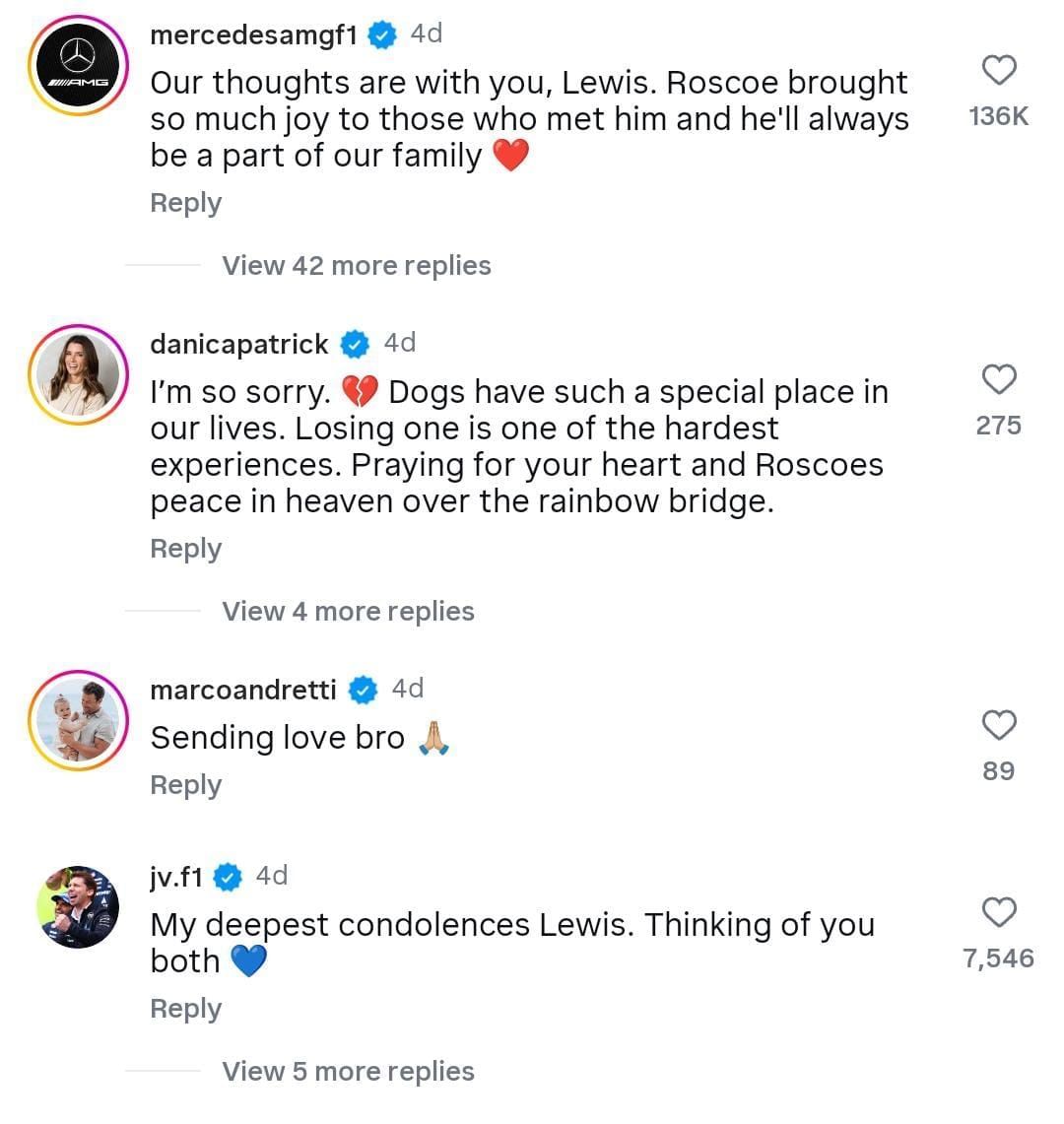Reply to danicapatrick's comment
This screenshot has height=1124, width=1064.
point(185,549)
